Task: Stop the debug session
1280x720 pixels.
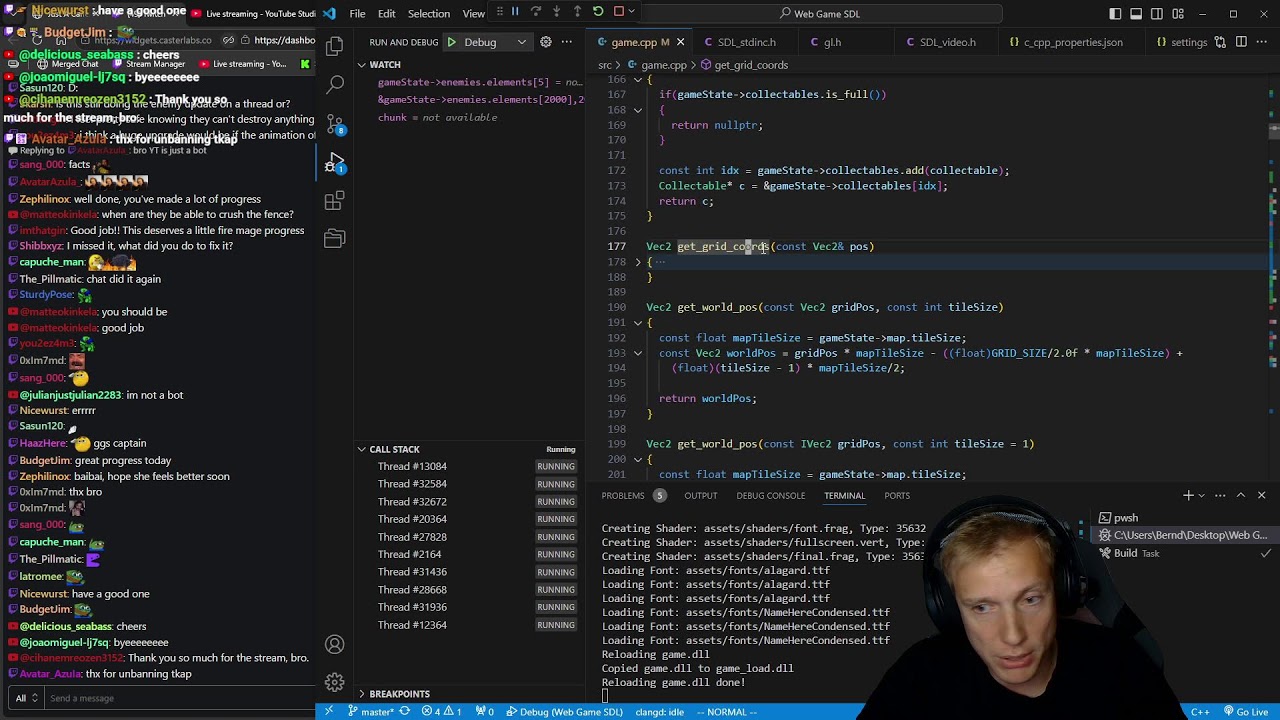Action: [619, 12]
